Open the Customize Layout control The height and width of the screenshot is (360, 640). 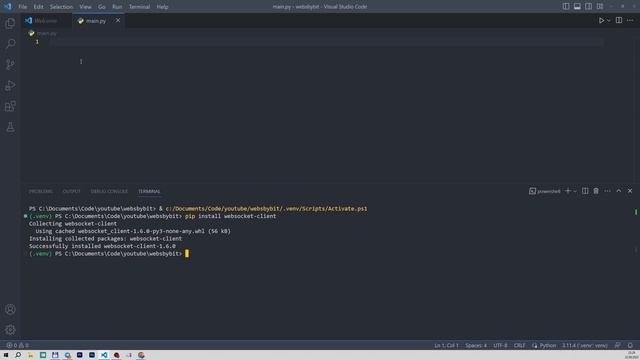(x=600, y=7)
